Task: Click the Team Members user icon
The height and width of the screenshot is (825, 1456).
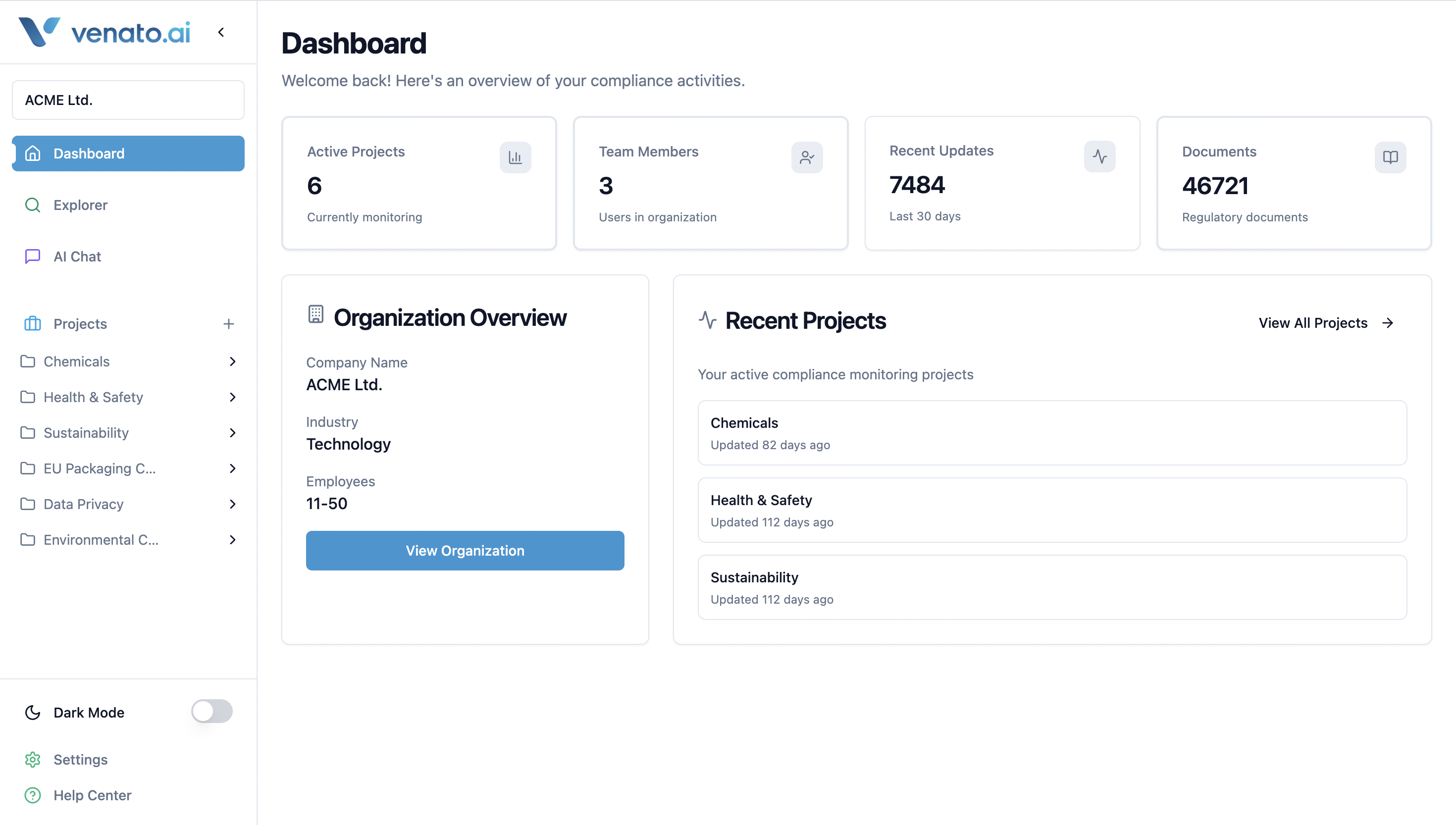Action: click(x=807, y=157)
